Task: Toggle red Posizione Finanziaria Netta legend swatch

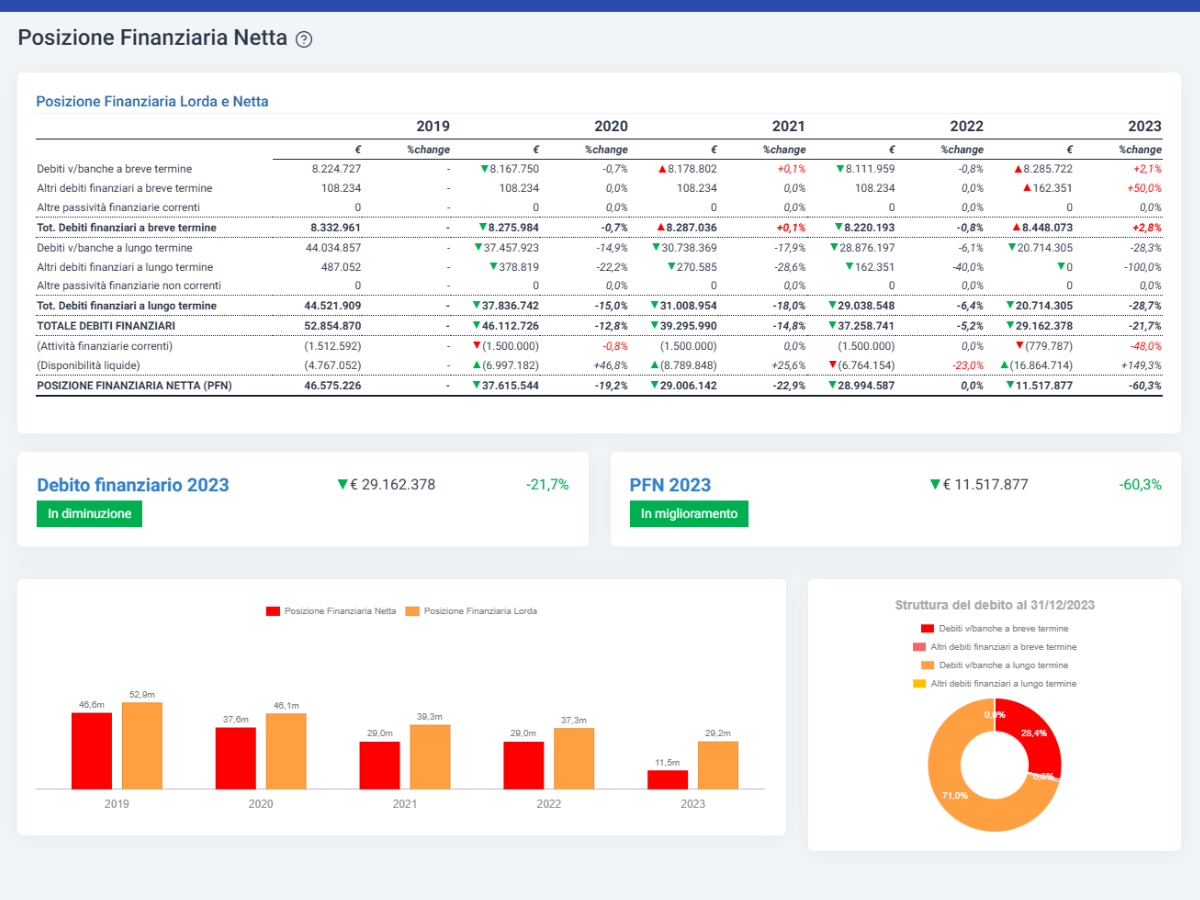Action: [x=272, y=610]
